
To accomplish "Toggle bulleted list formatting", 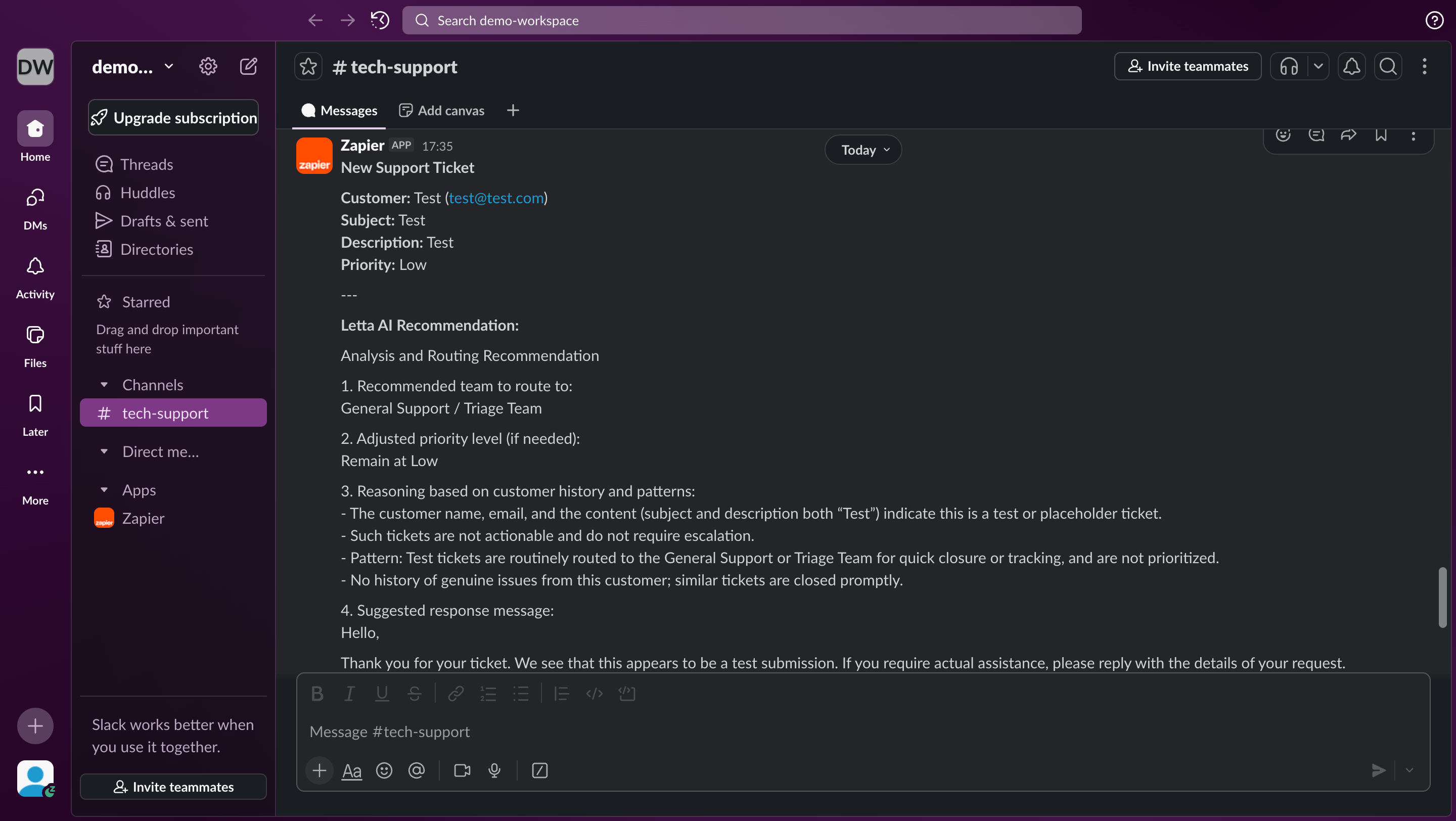I will pyautogui.click(x=521, y=693).
